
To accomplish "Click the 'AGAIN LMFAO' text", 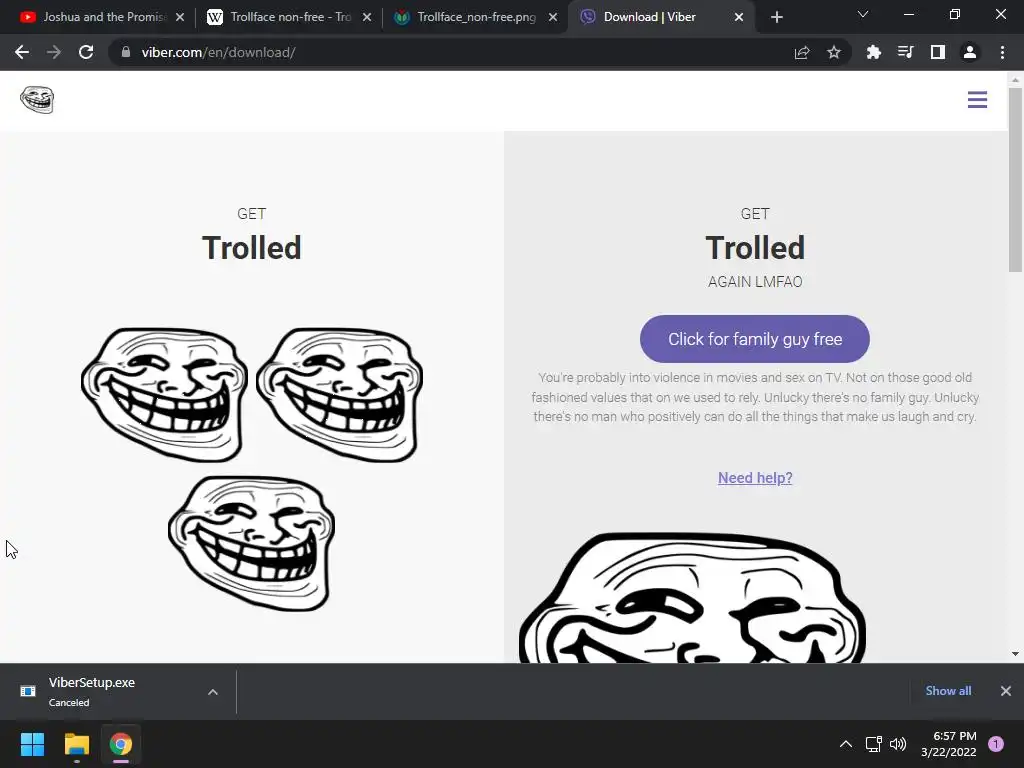I will click(x=755, y=282).
